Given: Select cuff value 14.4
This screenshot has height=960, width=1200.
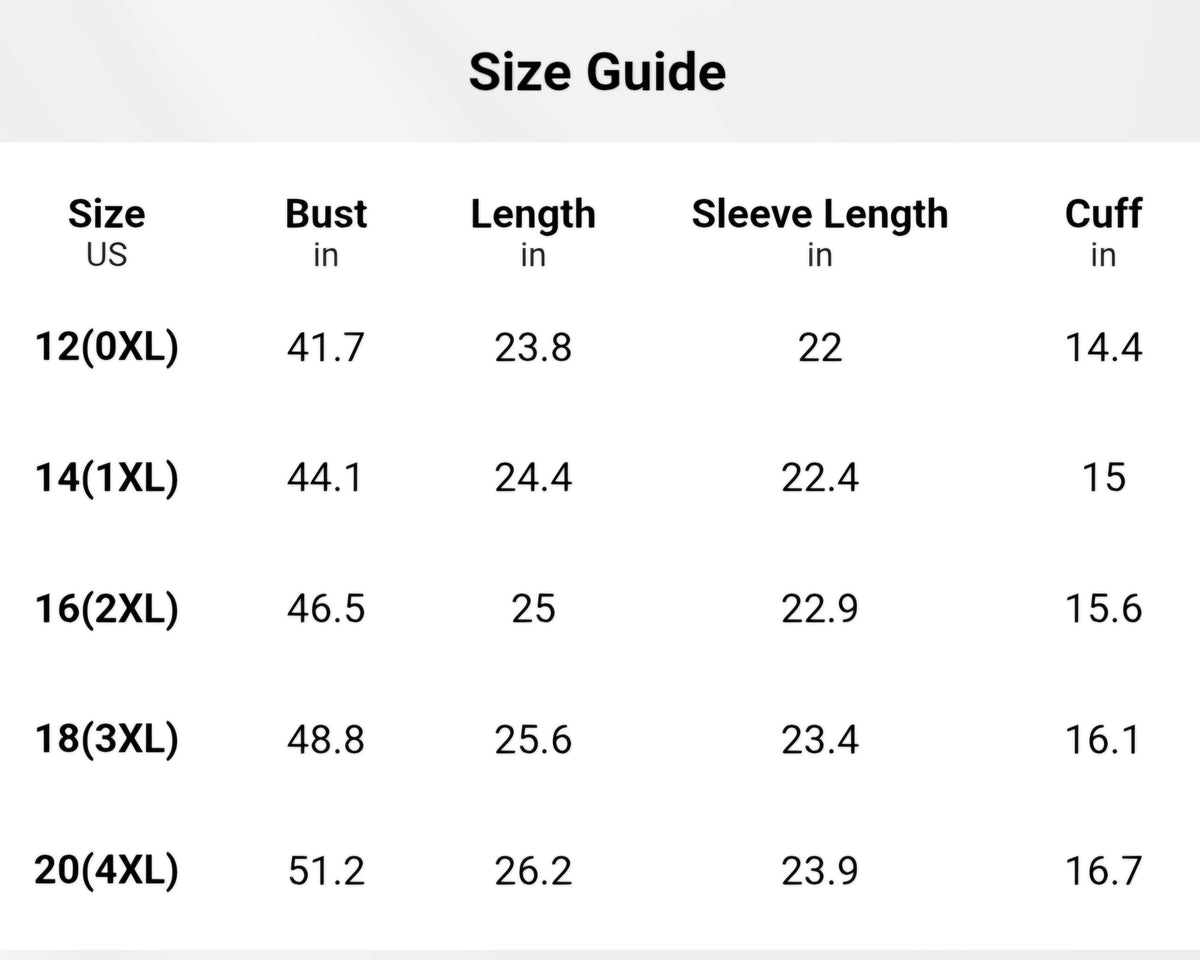Looking at the screenshot, I should tap(1103, 348).
